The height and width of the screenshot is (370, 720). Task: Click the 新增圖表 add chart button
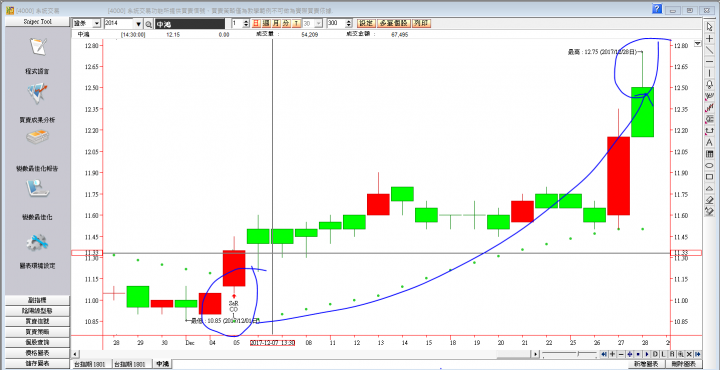point(647,364)
